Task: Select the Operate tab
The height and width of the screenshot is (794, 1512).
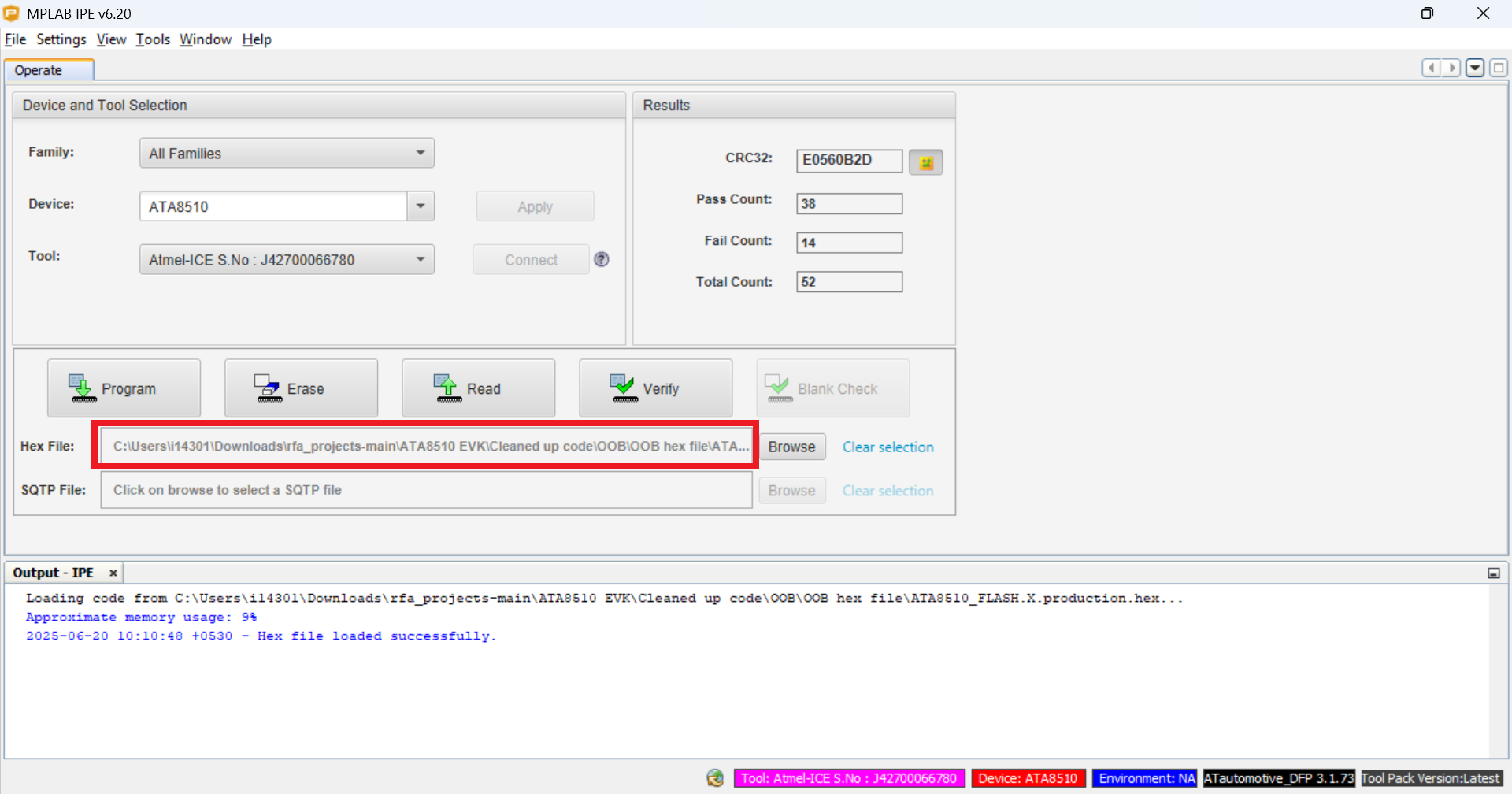Action: pyautogui.click(x=49, y=70)
